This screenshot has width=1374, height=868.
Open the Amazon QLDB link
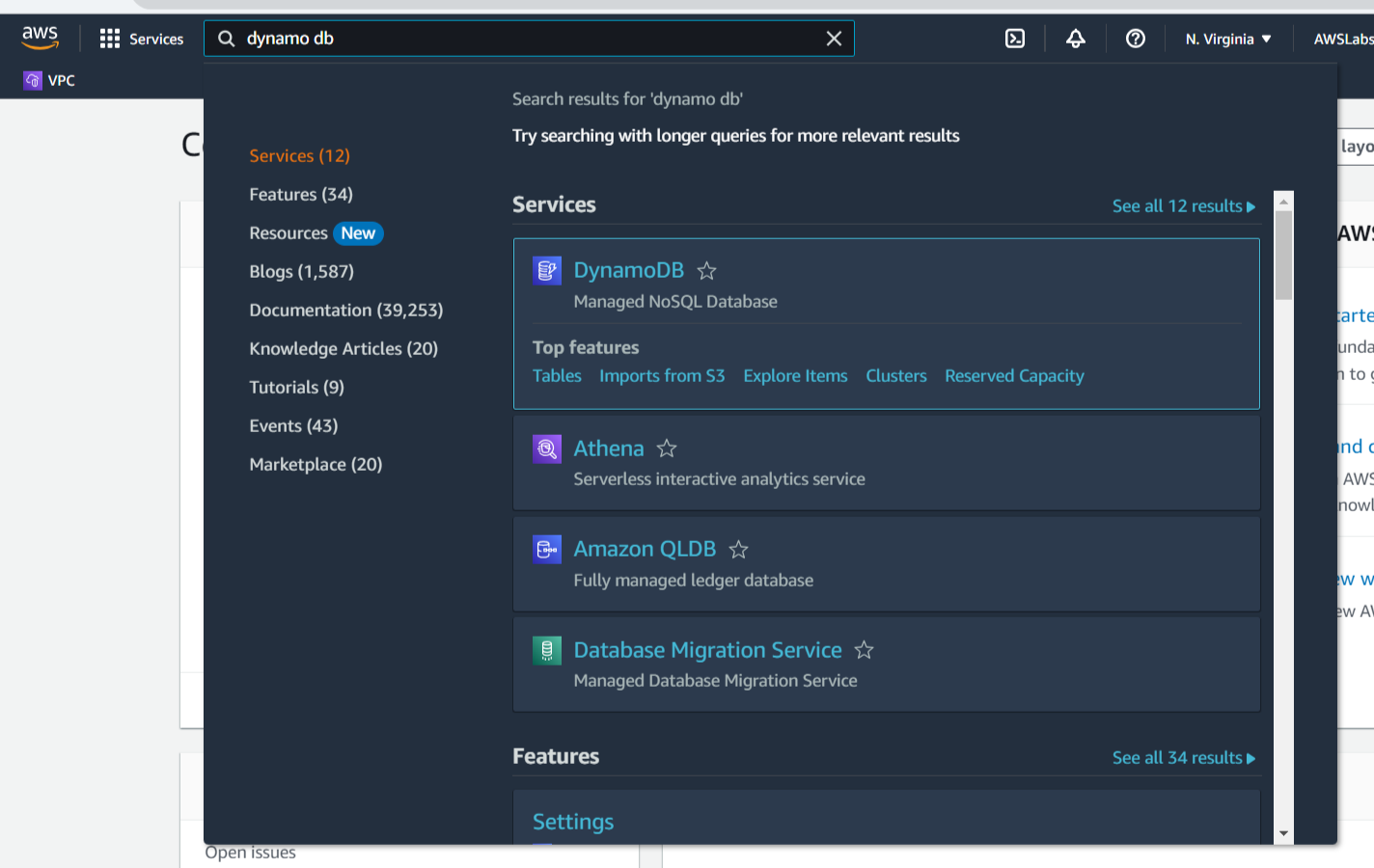click(x=645, y=549)
